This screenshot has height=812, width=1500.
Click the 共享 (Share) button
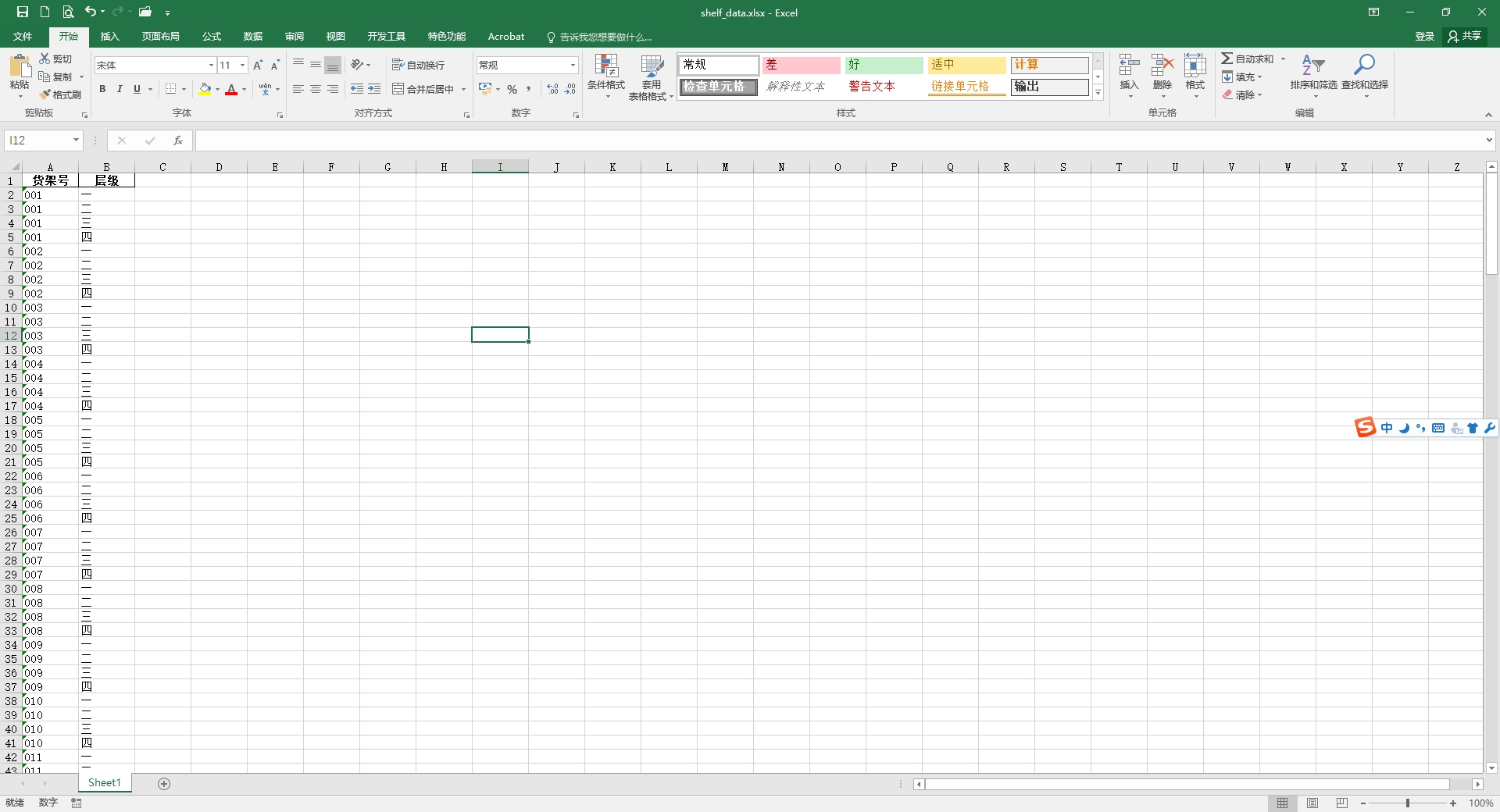1464,36
